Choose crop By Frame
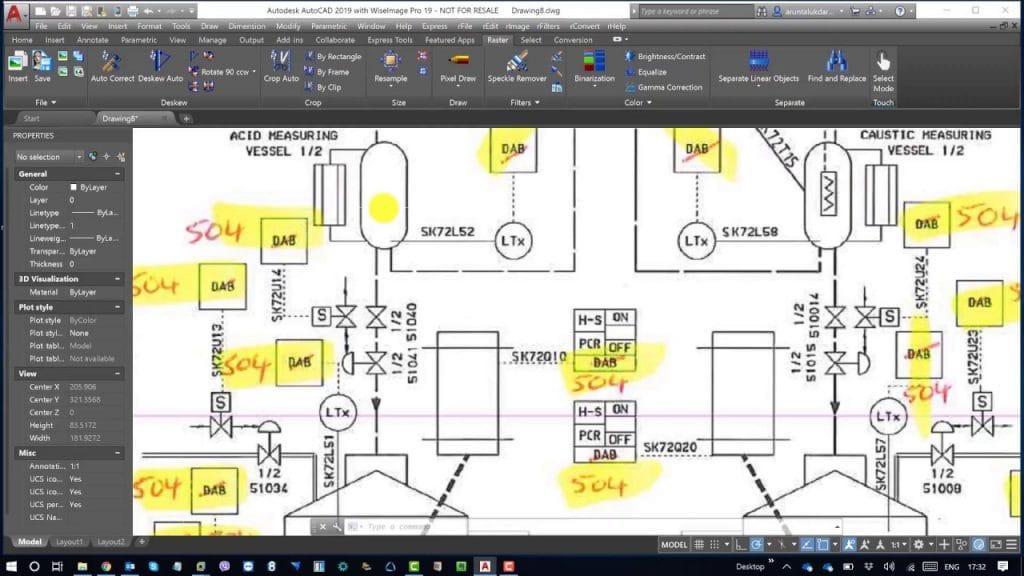1024x576 pixels. (x=327, y=72)
